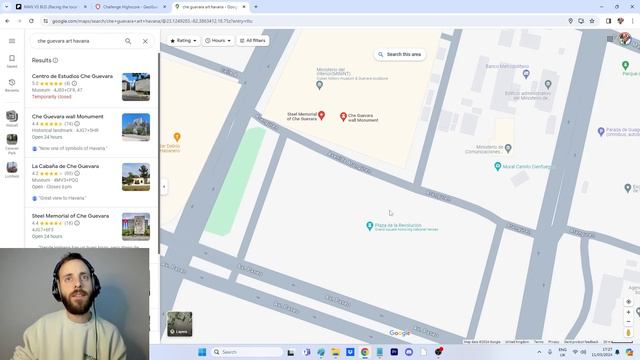Click the Ministerio del Interior museum map pin
Viewport: 640px width, 360px height.
pyautogui.click(x=320, y=85)
